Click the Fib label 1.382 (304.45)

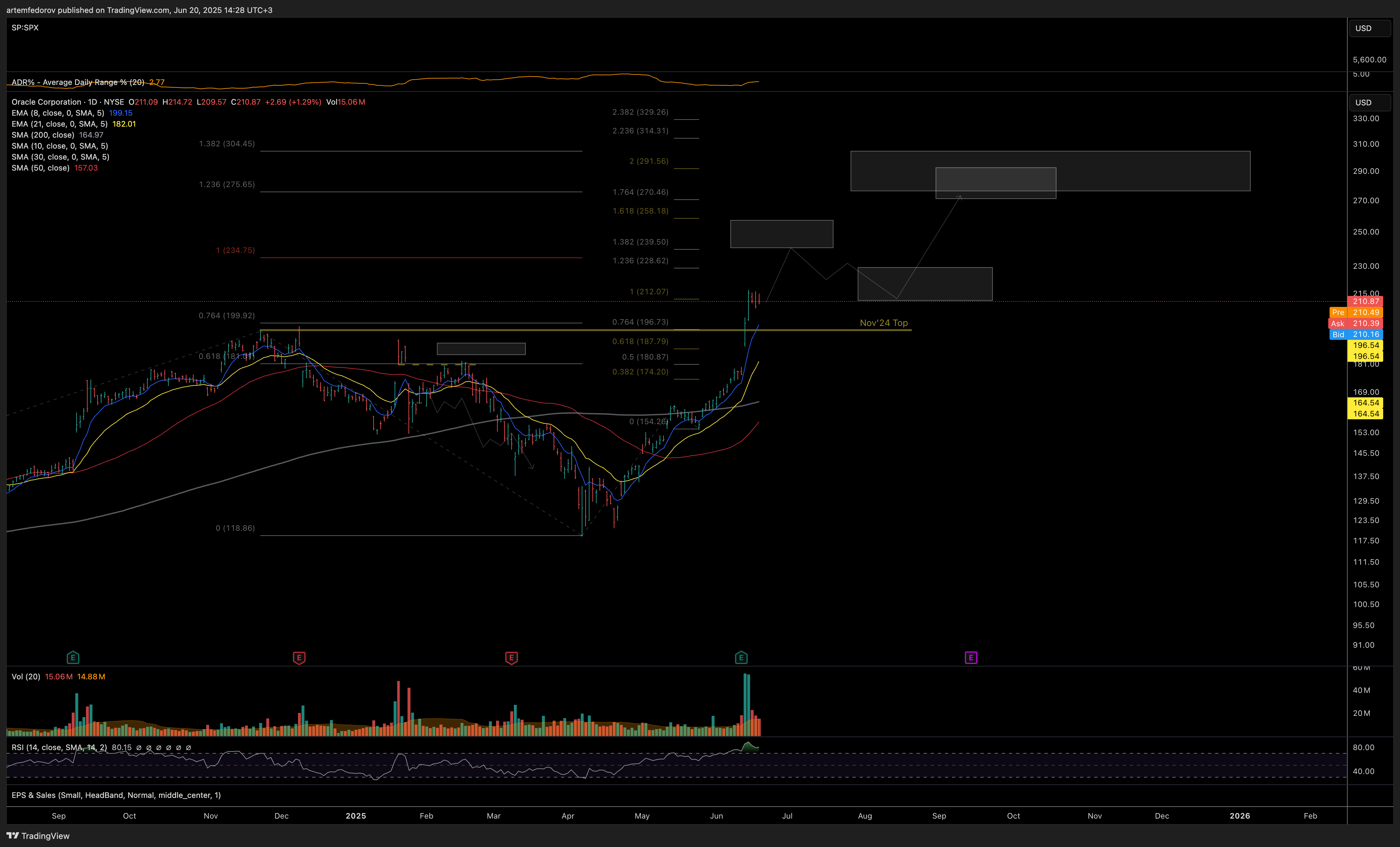pyautogui.click(x=227, y=144)
